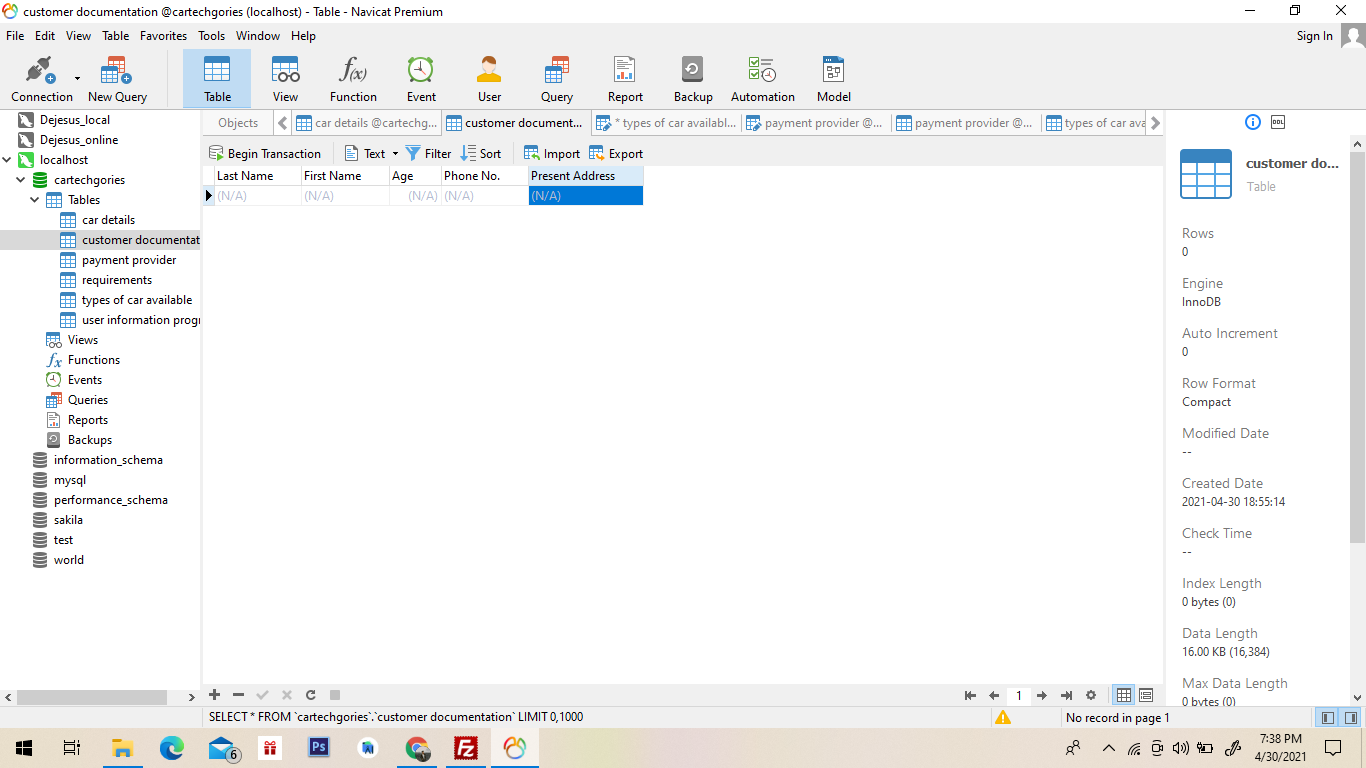This screenshot has width=1366, height=768.
Task: Collapse the cartechgories database node
Action: 21,180
